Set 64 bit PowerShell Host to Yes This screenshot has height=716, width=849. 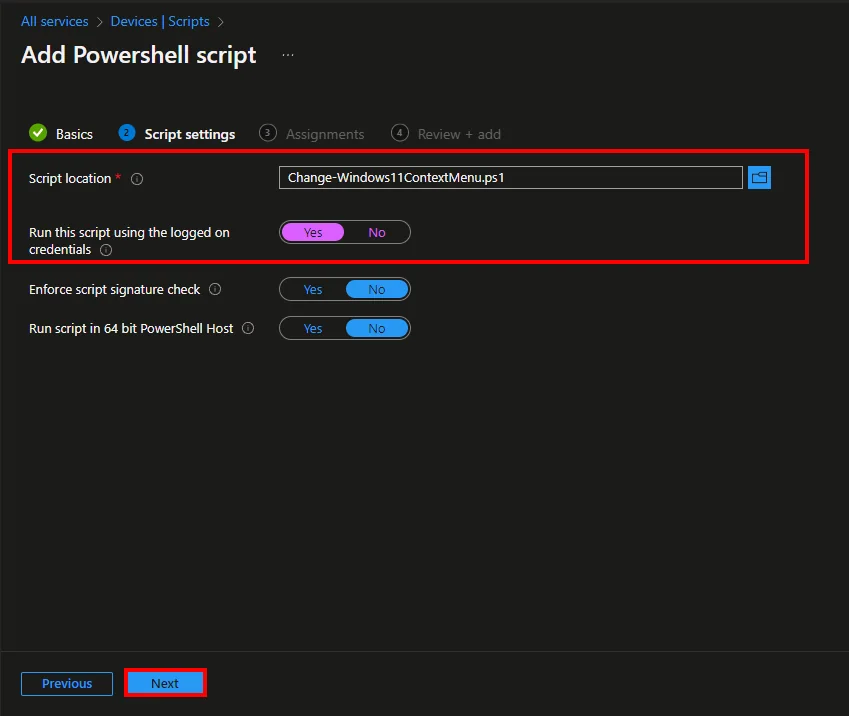[x=313, y=328]
